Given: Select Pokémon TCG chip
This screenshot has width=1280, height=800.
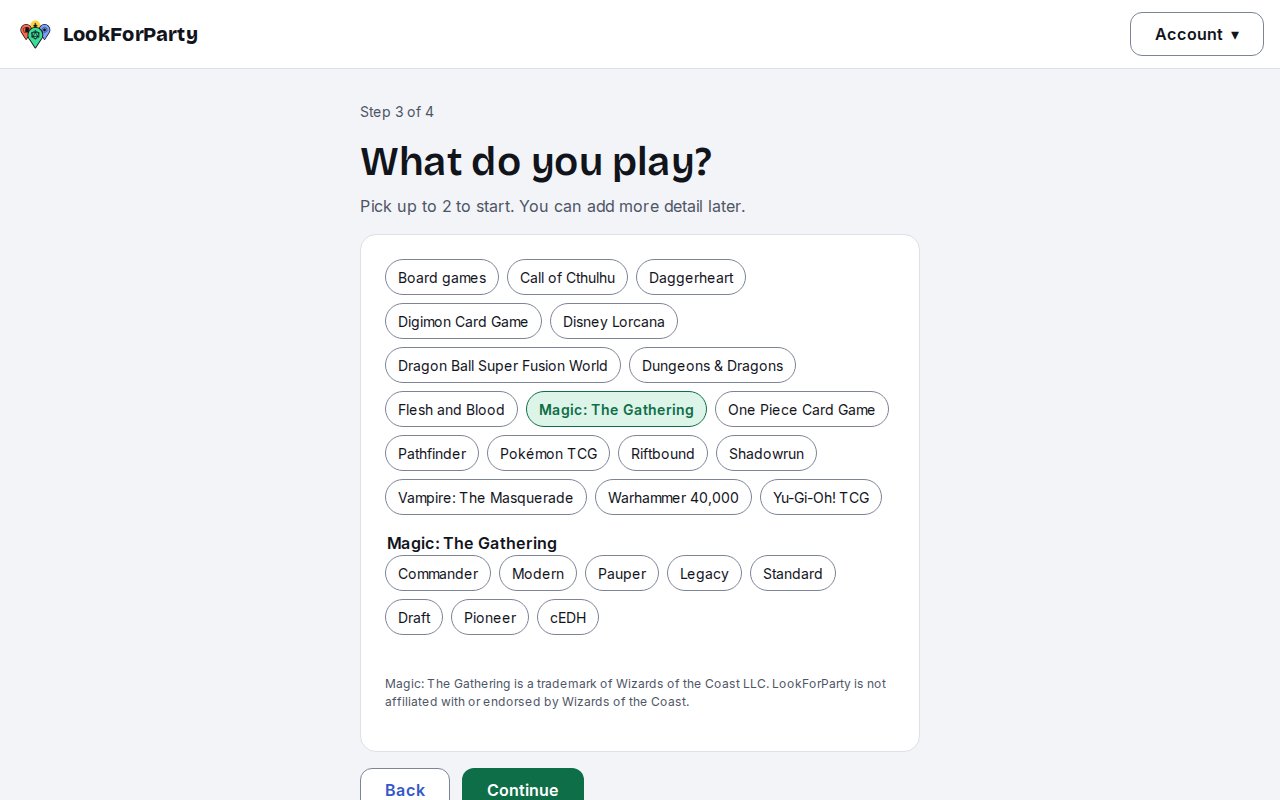Looking at the screenshot, I should pos(548,453).
